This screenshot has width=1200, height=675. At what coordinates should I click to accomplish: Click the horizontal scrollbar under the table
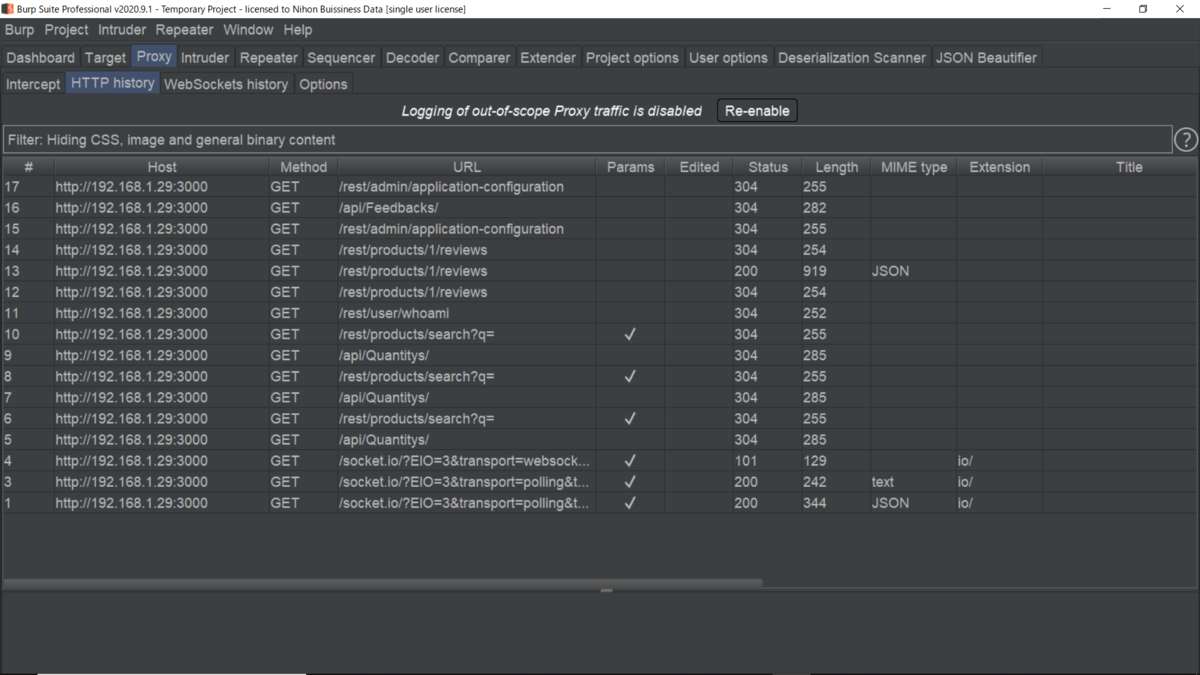click(x=383, y=582)
